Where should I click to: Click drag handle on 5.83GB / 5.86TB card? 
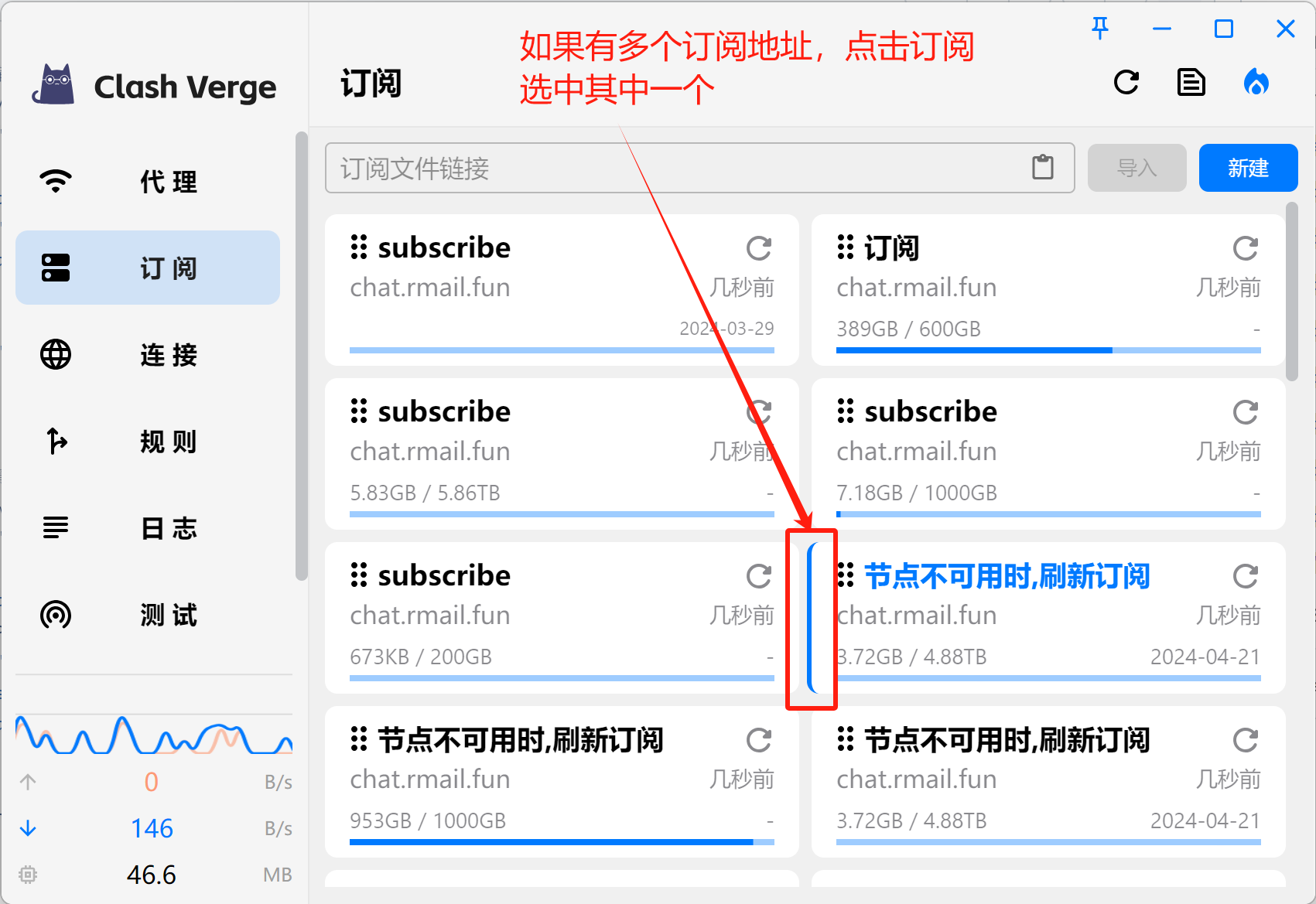[x=359, y=411]
